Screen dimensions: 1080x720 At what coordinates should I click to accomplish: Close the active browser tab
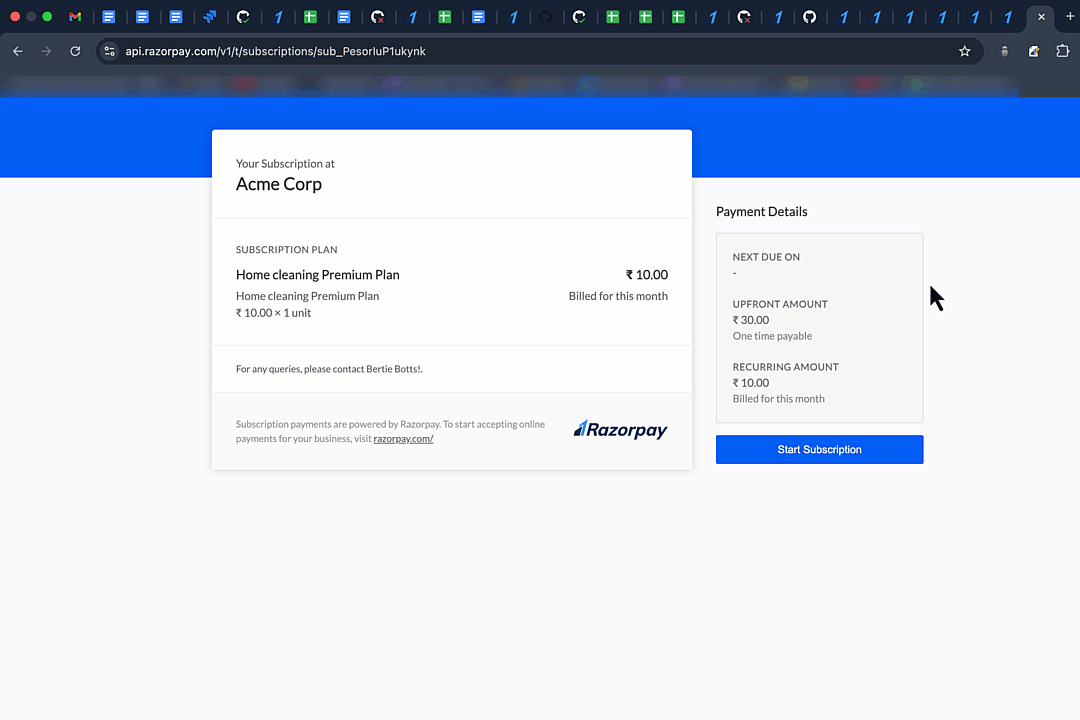click(x=1041, y=16)
